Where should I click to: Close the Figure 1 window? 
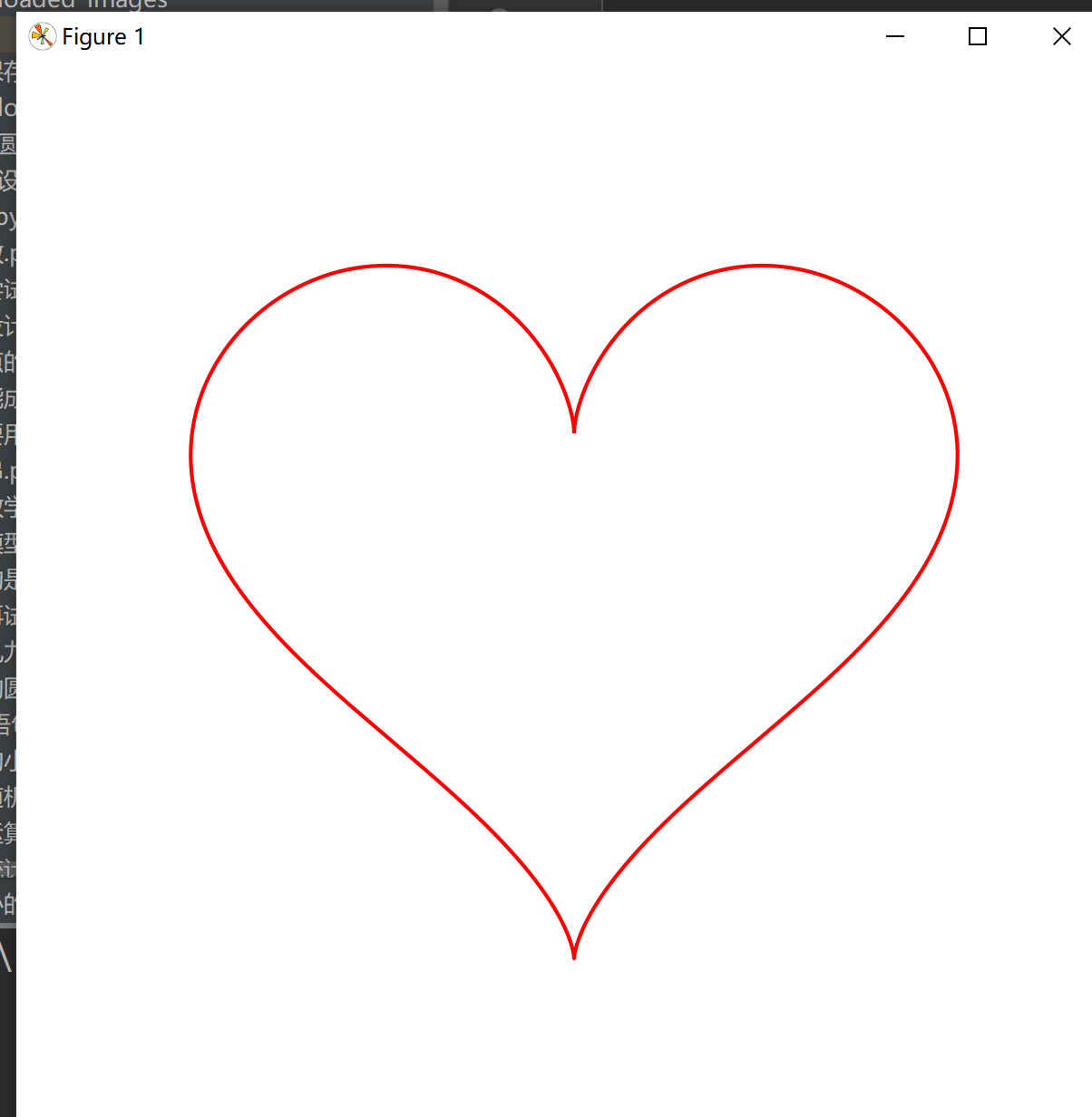coord(1061,36)
